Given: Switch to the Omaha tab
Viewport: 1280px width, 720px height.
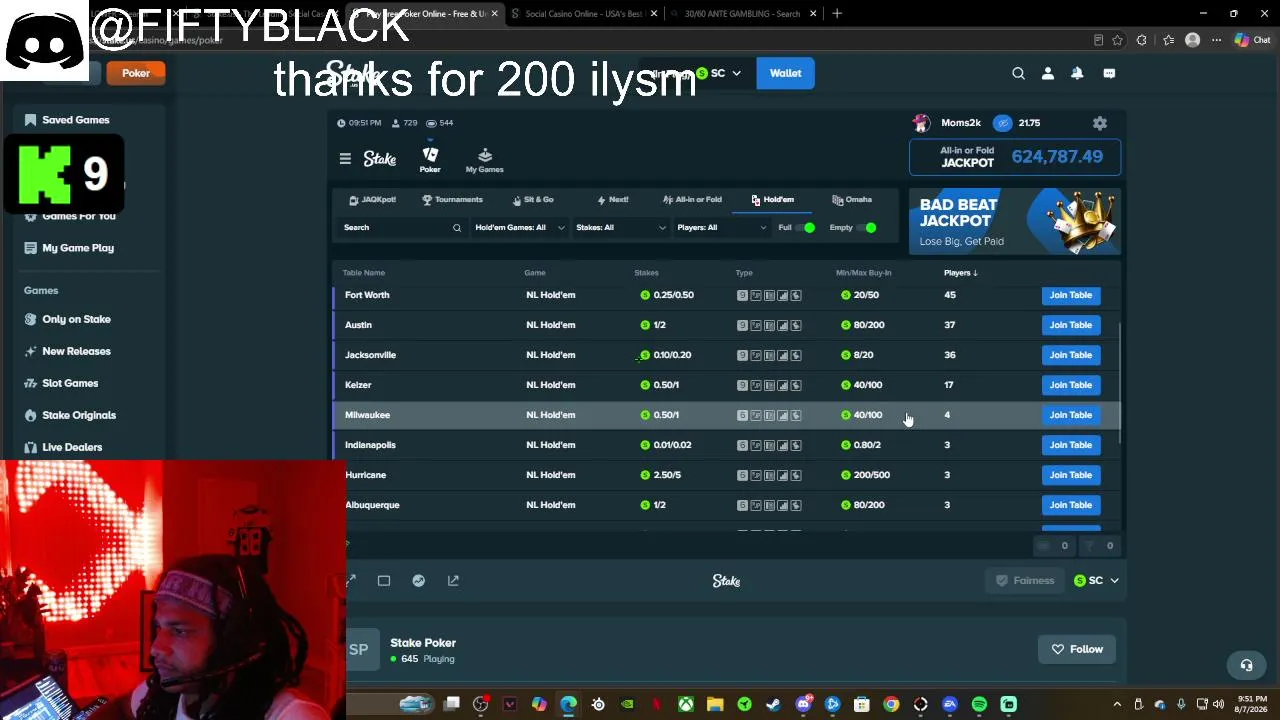Looking at the screenshot, I should [852, 200].
